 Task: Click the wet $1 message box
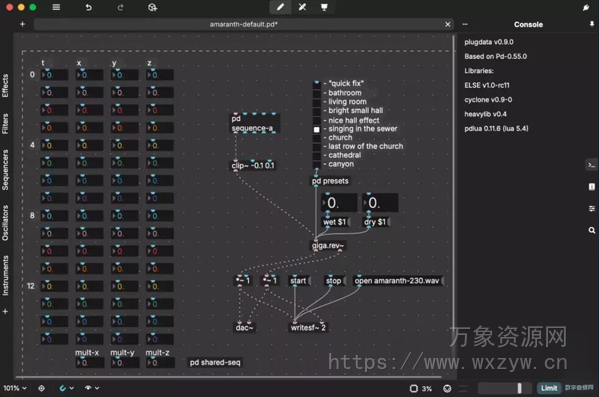pyautogui.click(x=335, y=222)
